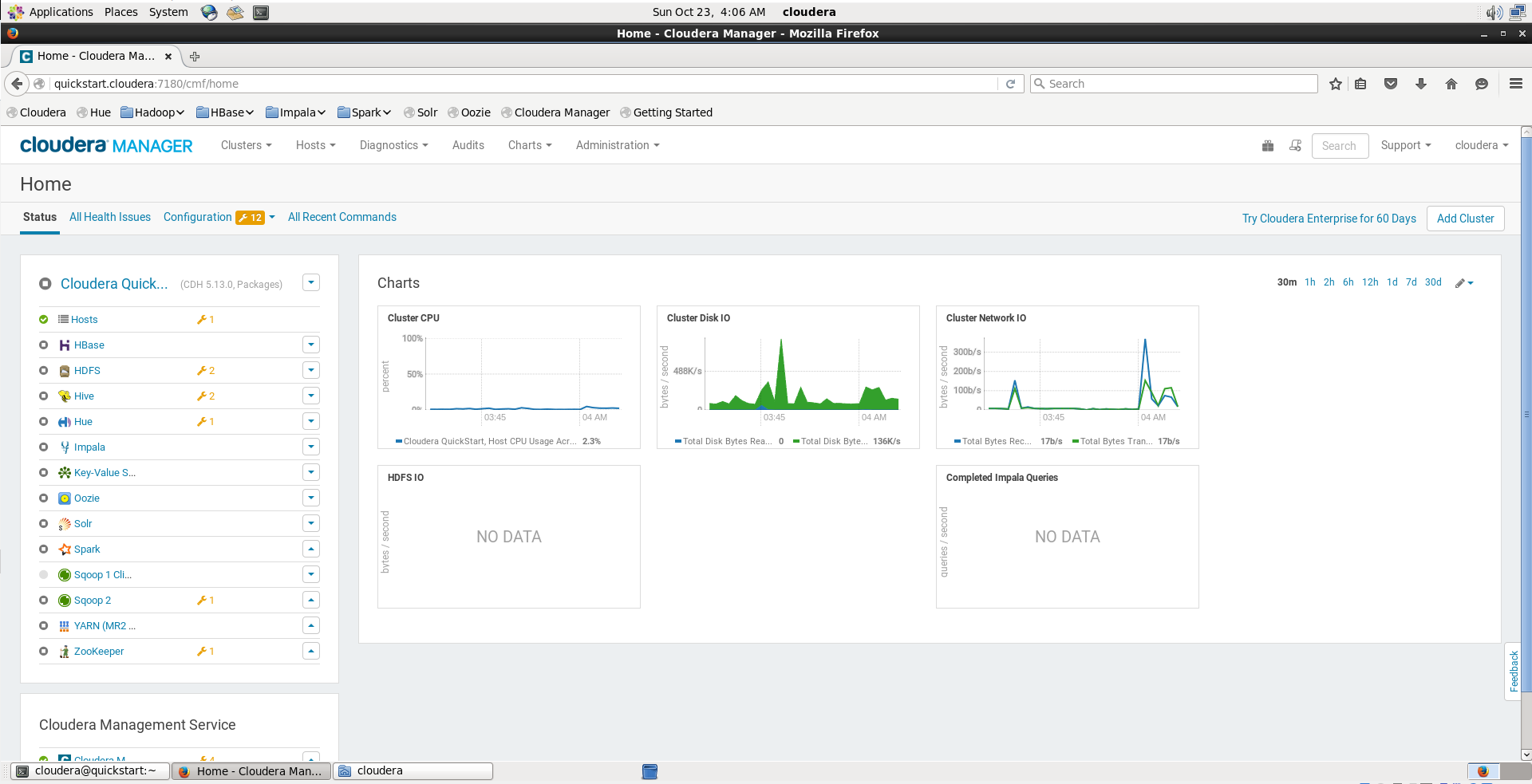Open the Hosts navigation menu
The width and height of the screenshot is (1532, 784).
(x=315, y=145)
